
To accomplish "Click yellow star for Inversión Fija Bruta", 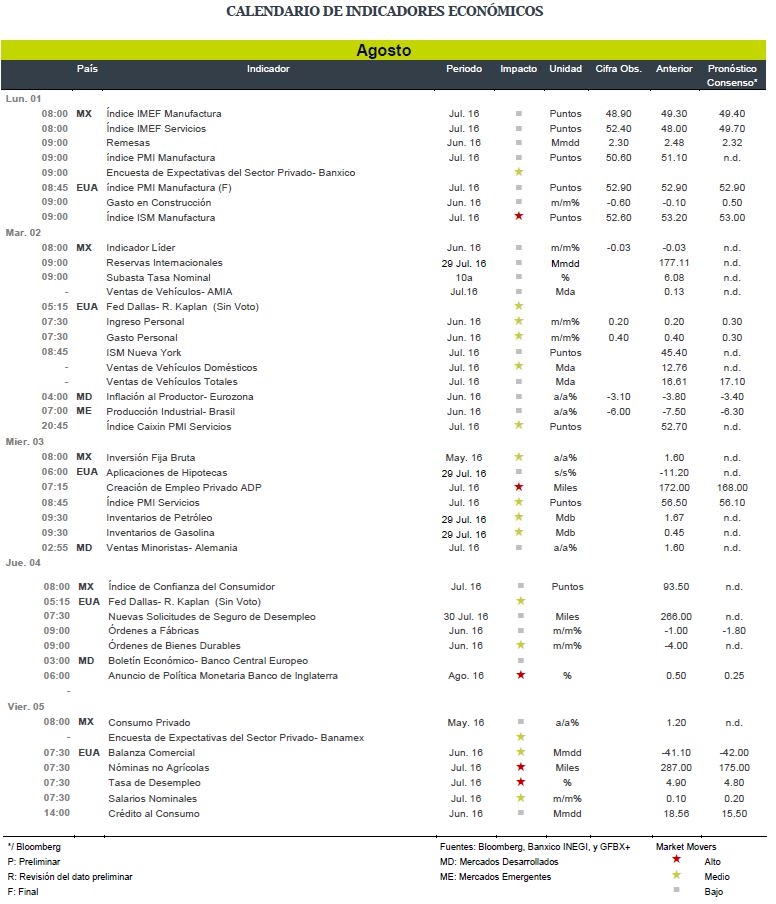I will [x=518, y=457].
